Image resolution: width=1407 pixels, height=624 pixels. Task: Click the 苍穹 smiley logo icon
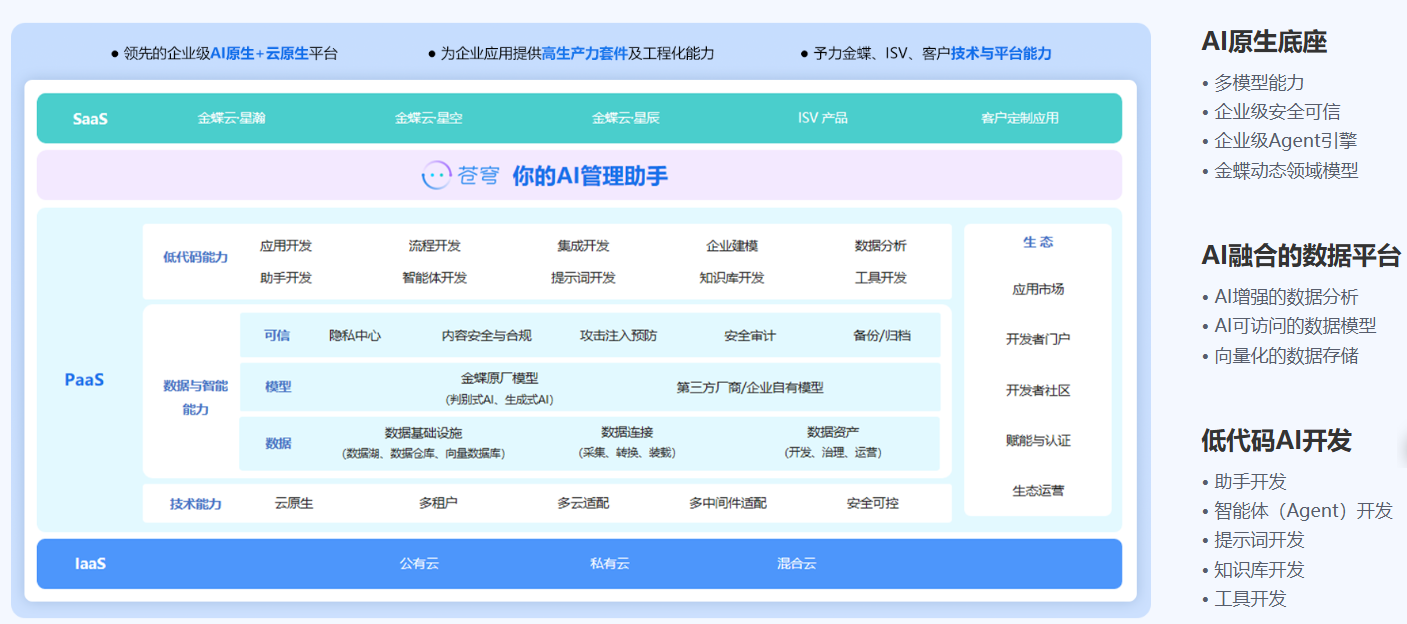pos(436,176)
